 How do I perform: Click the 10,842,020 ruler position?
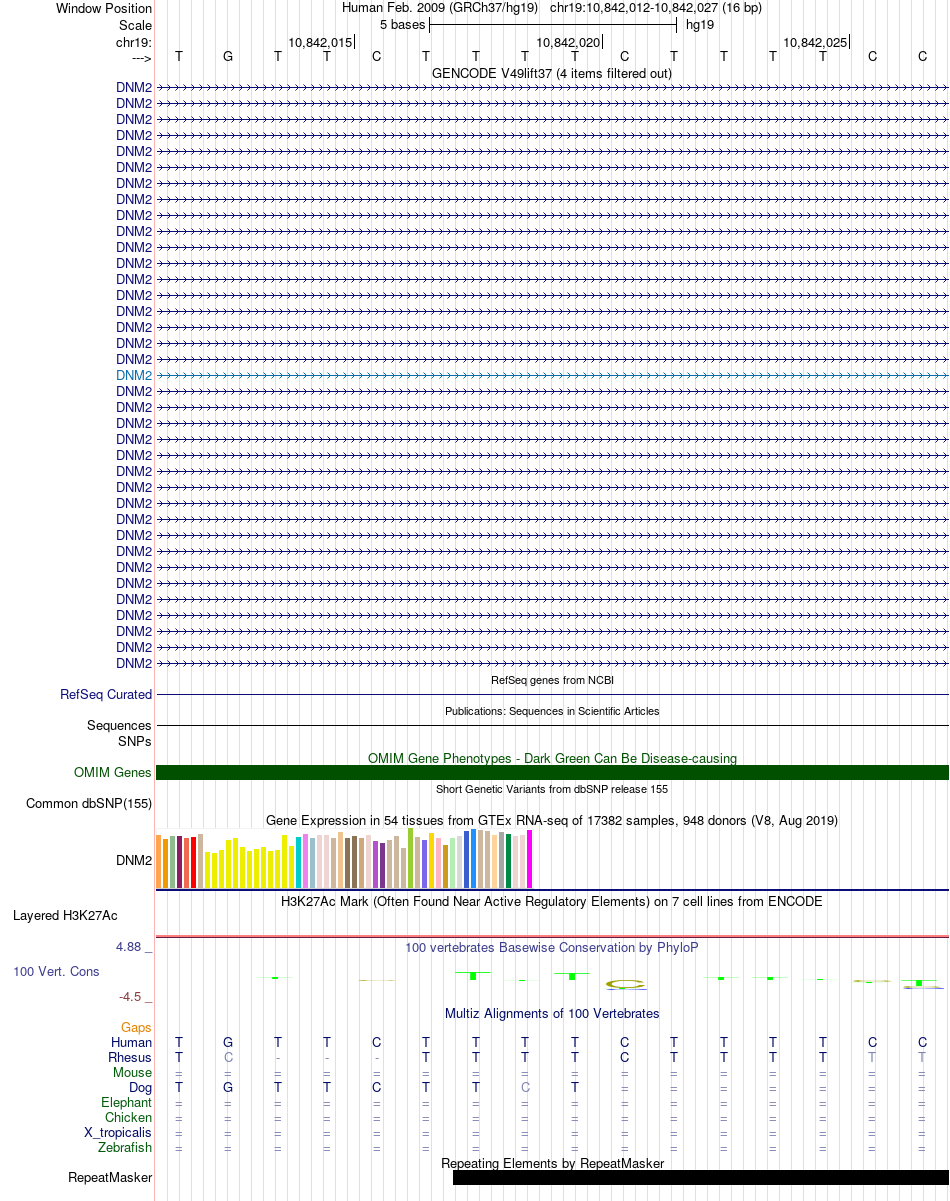pyautogui.click(x=569, y=42)
